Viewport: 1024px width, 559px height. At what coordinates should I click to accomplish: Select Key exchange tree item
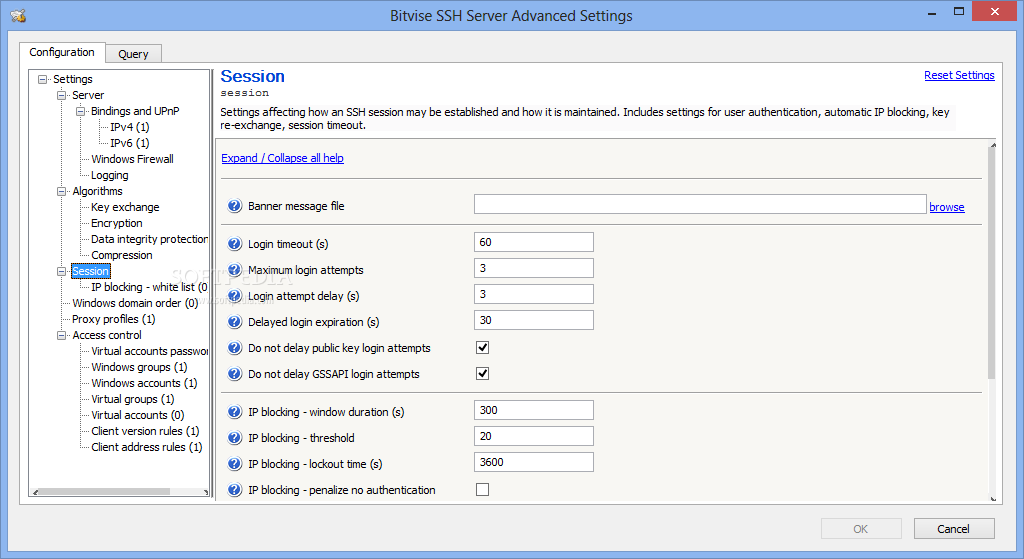pos(125,207)
